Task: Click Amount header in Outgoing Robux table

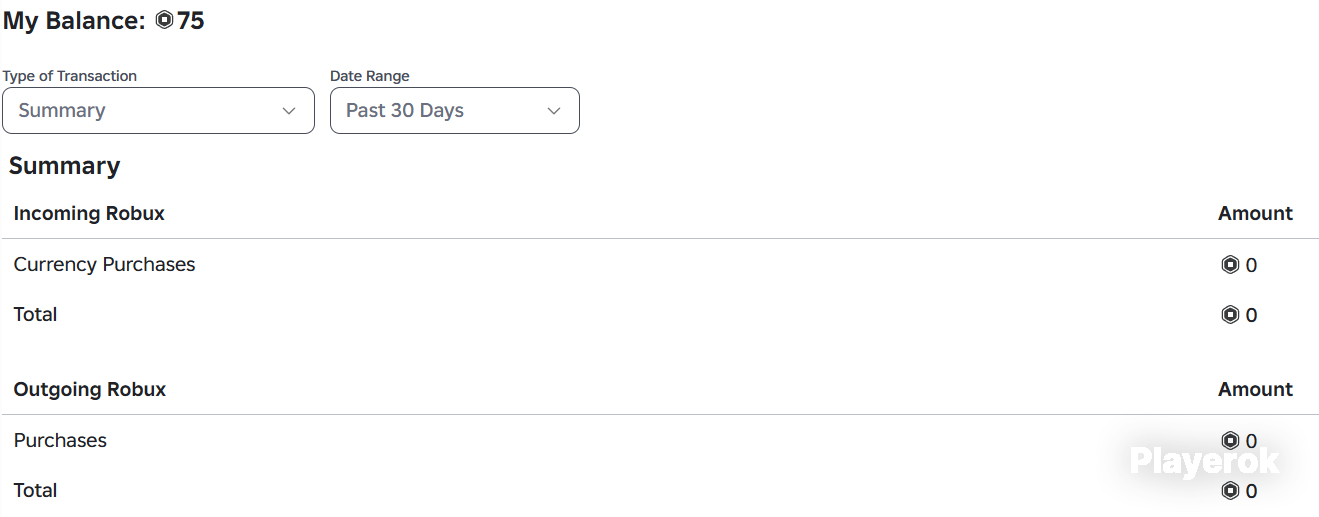Action: point(1255,389)
